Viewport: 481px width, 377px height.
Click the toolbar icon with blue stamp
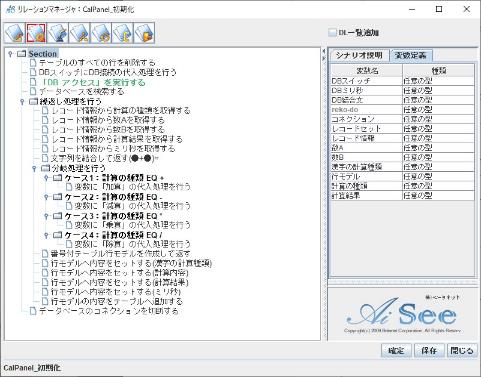click(x=58, y=33)
